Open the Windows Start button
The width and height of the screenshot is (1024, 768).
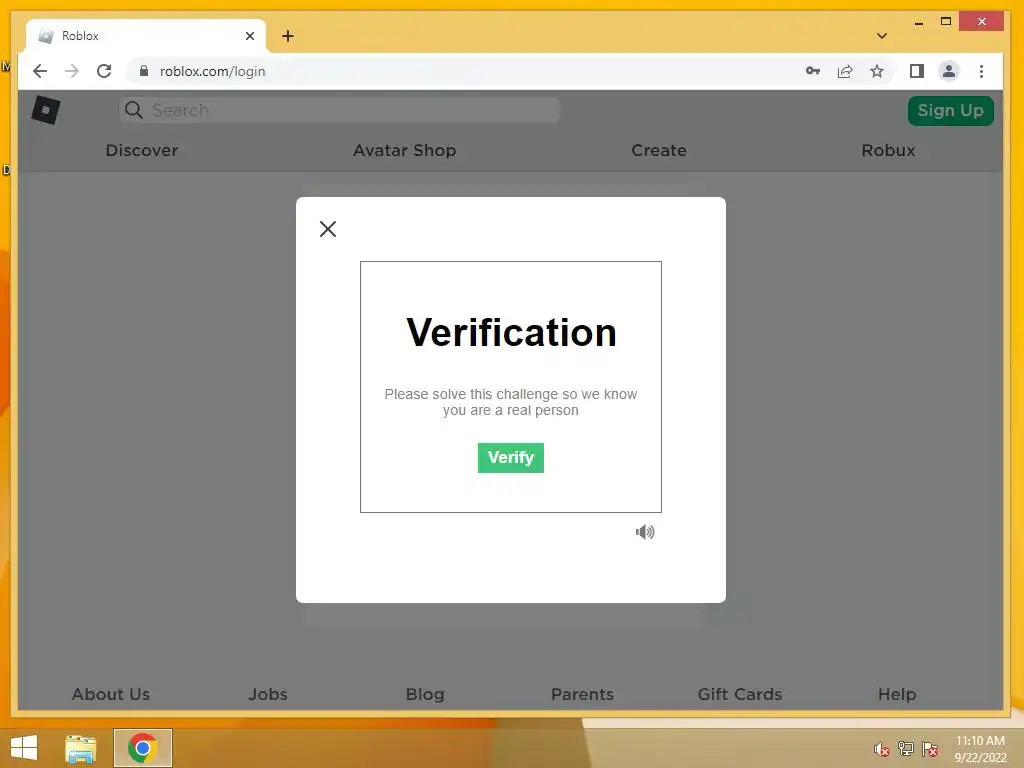point(24,748)
